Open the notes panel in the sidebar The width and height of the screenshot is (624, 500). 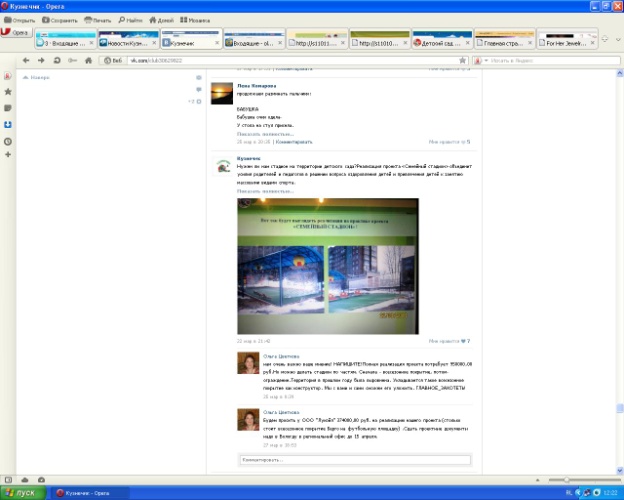click(8, 108)
